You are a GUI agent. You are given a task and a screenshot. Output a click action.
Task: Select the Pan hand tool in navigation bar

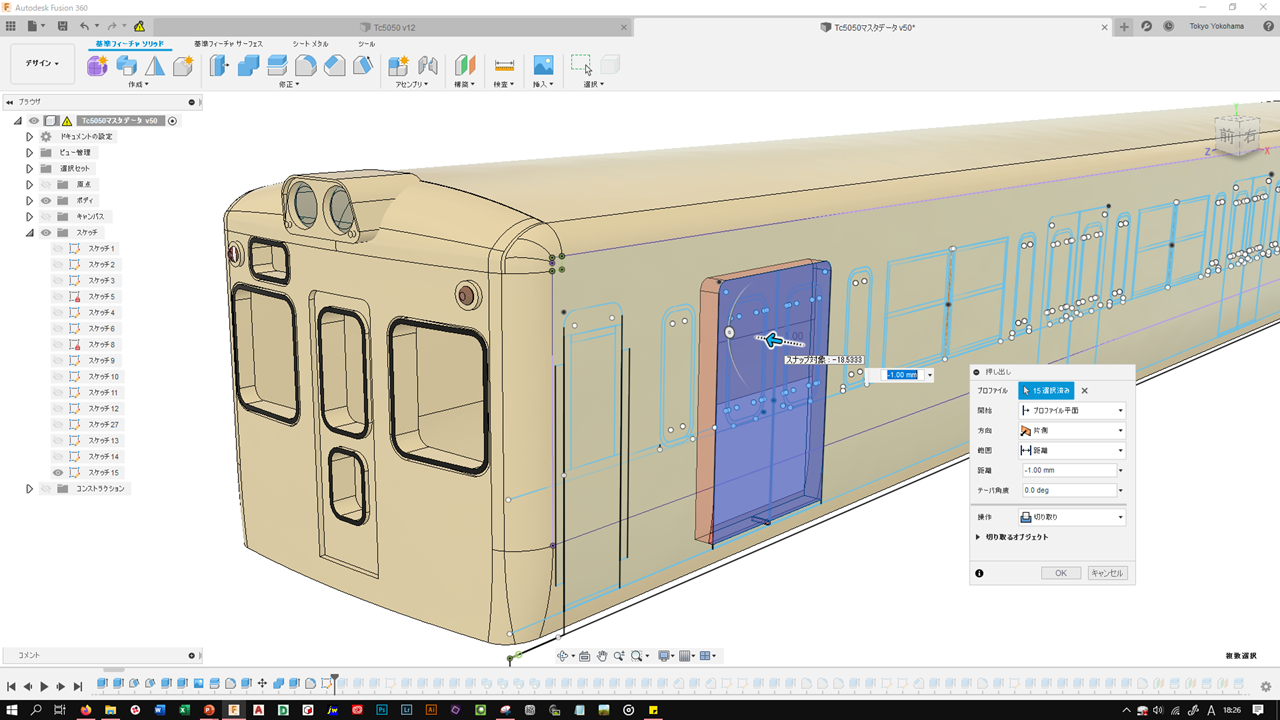(602, 656)
